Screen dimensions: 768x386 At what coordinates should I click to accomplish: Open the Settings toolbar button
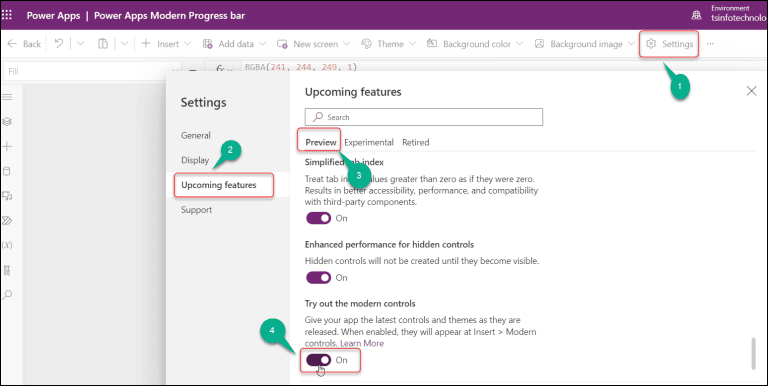click(669, 44)
